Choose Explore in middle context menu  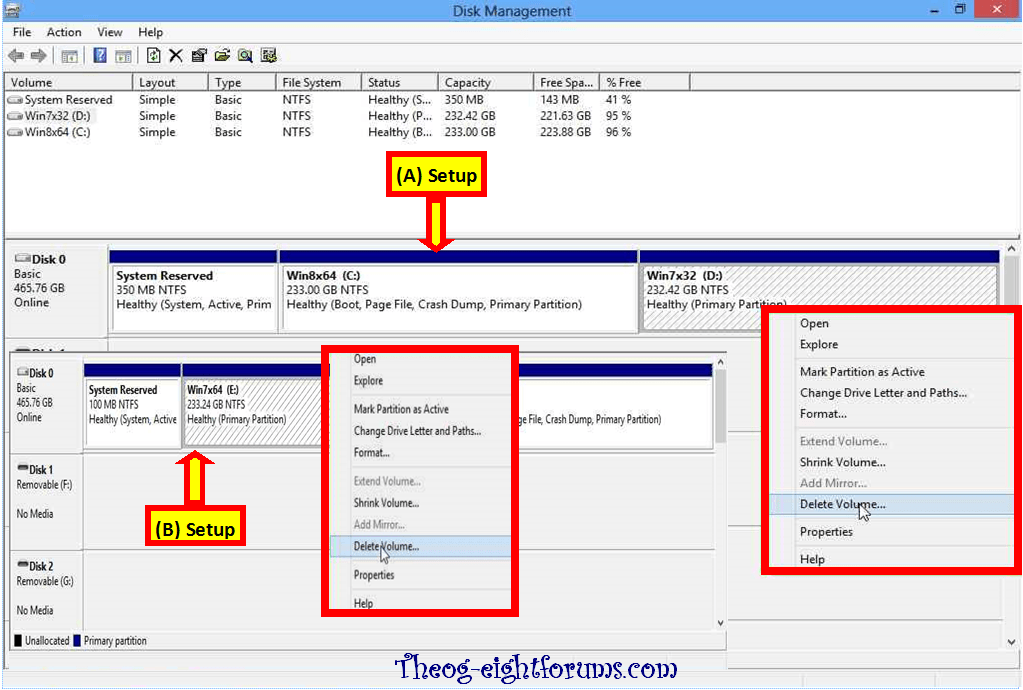click(420, 381)
